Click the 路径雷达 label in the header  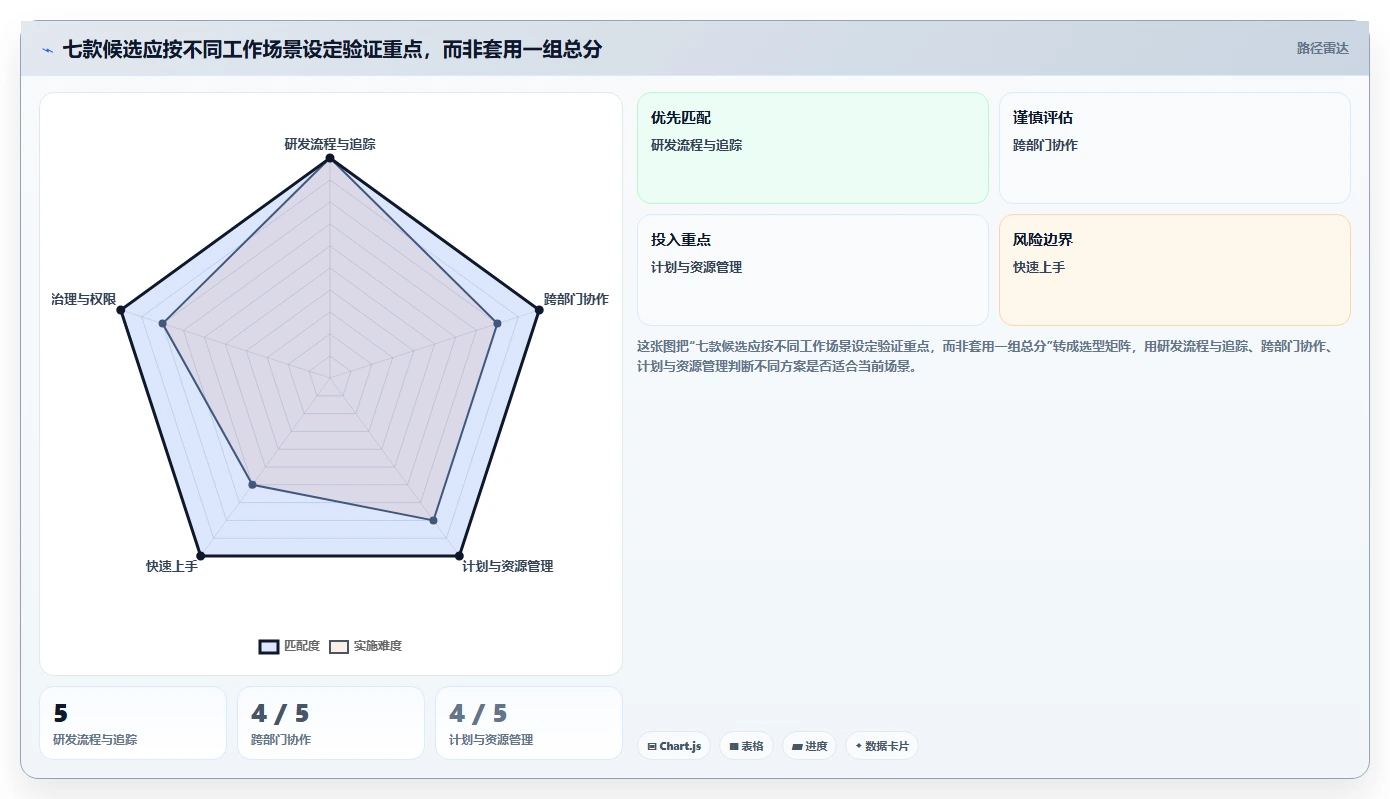[1322, 48]
